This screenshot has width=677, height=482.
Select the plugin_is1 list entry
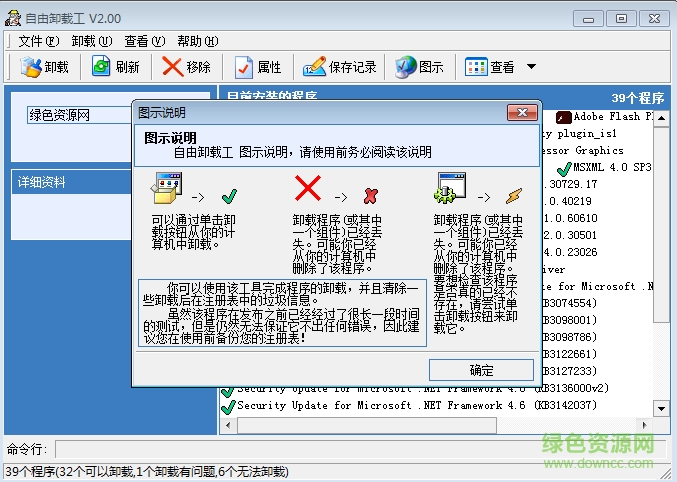pos(580,134)
